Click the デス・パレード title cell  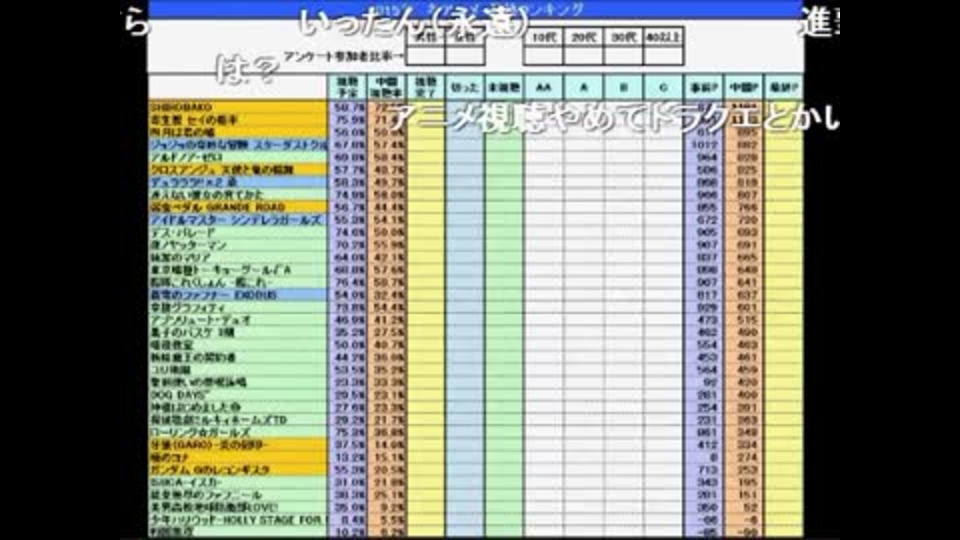click(238, 232)
